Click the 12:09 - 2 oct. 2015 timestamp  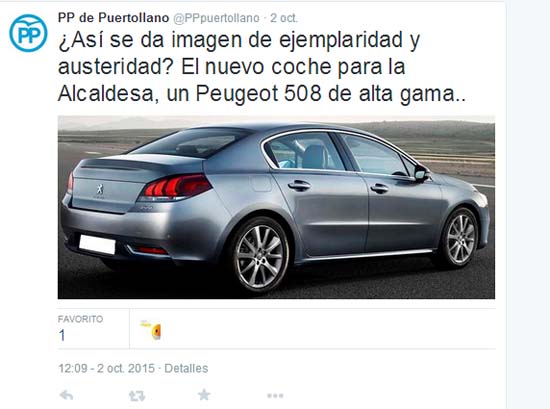coord(106,368)
